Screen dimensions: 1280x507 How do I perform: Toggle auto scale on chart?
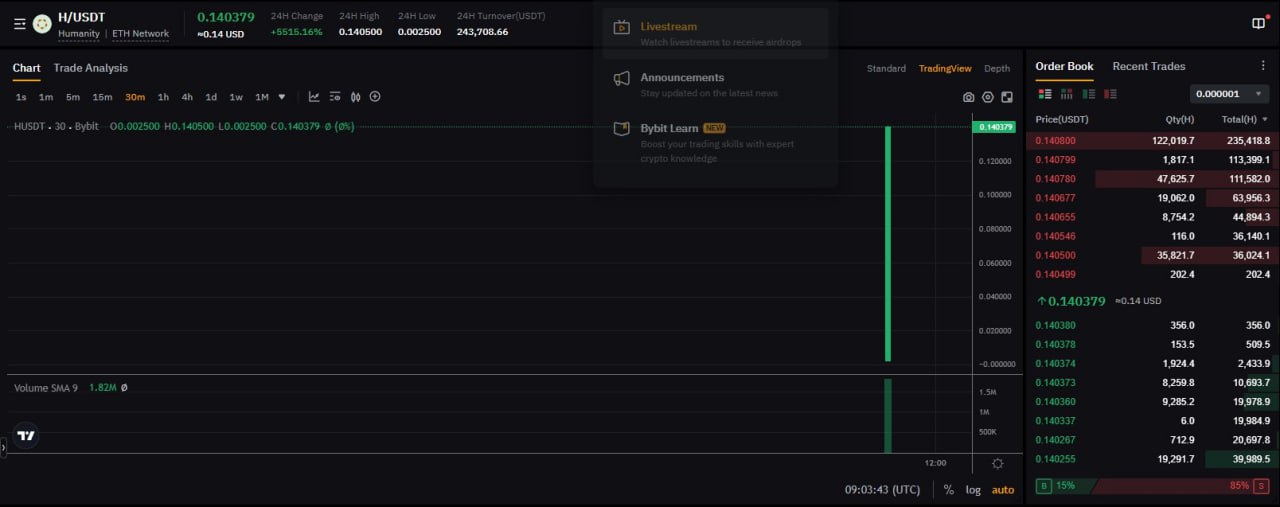[1003, 490]
